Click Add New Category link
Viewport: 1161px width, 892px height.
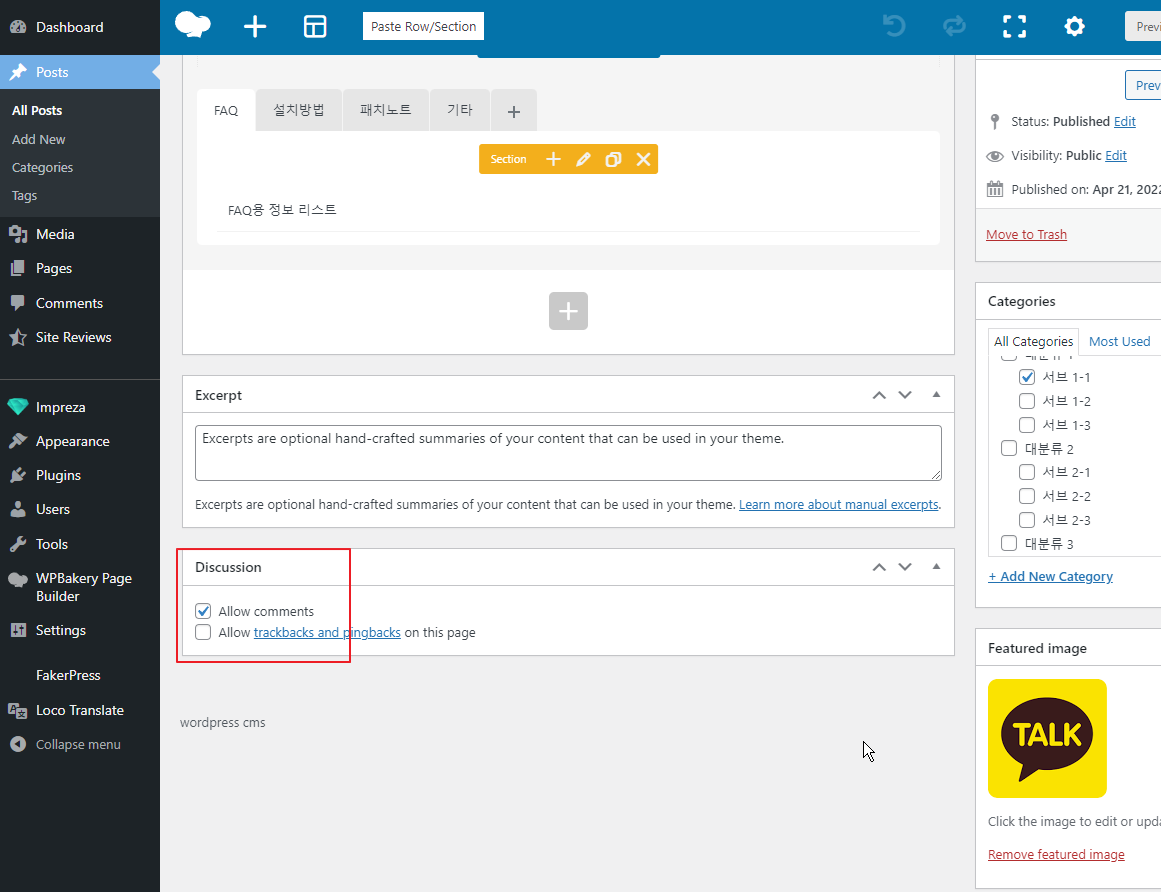point(1051,577)
